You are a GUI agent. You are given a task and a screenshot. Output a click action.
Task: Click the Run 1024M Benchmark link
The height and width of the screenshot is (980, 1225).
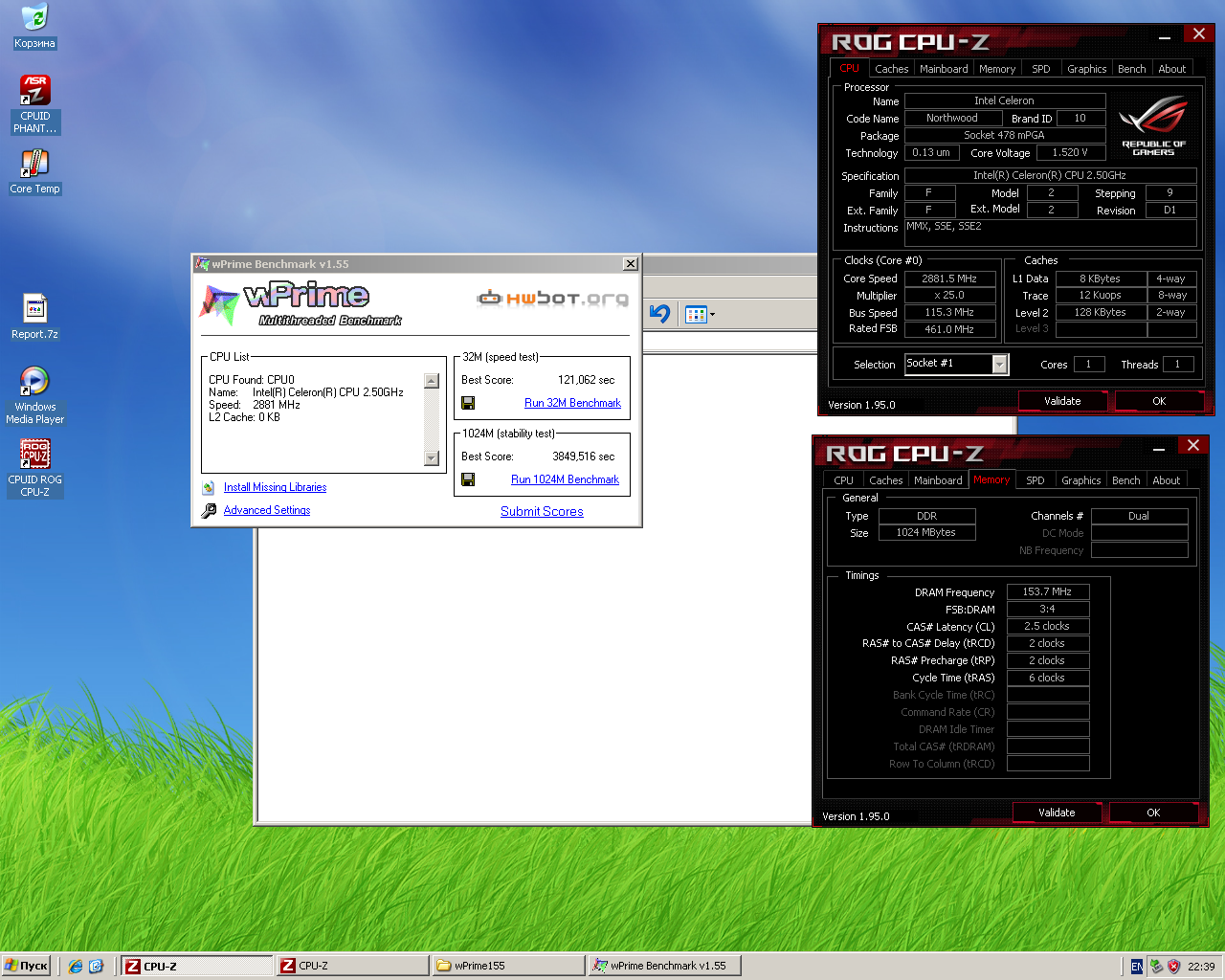565,479
